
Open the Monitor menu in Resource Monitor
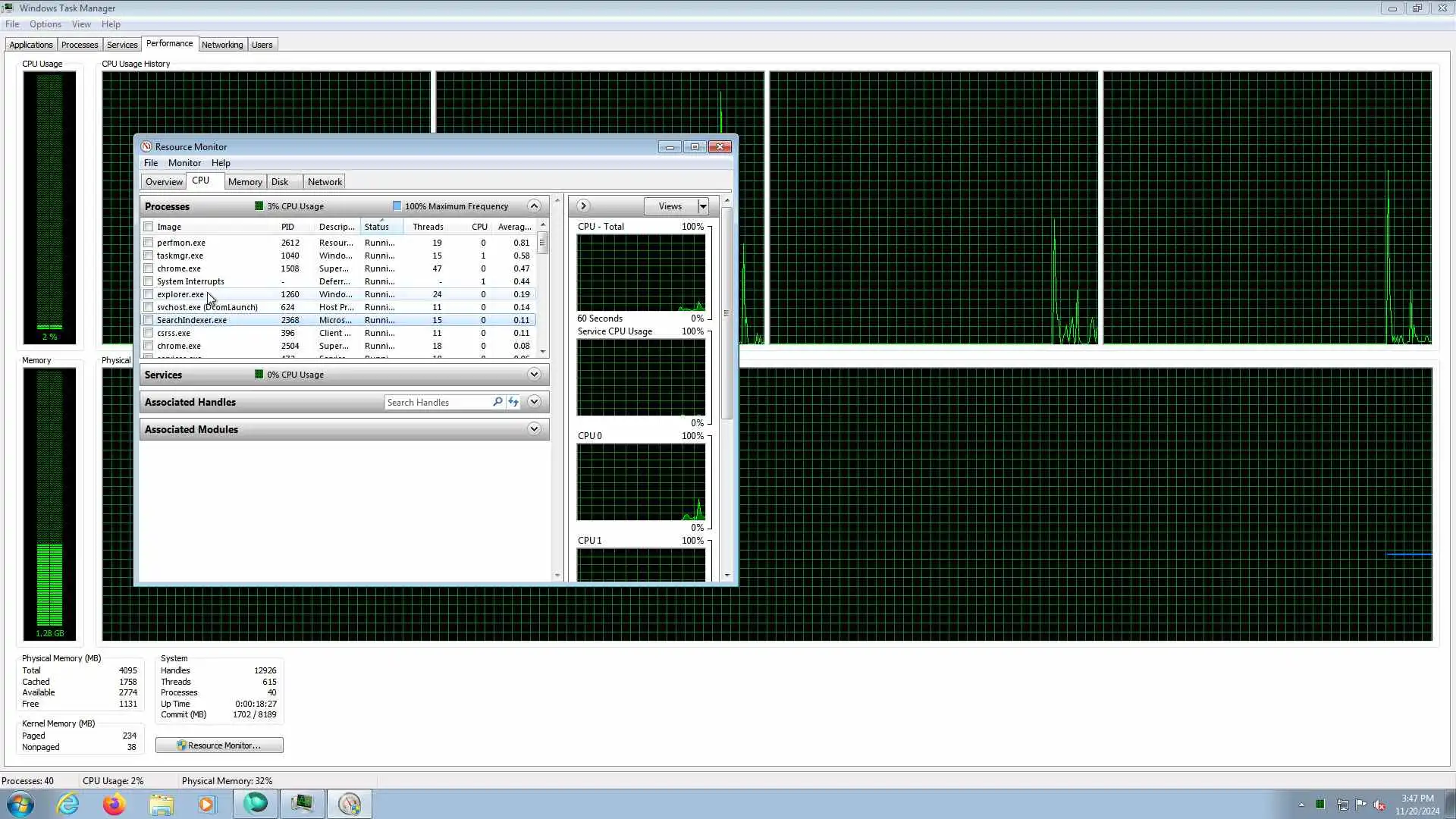(184, 163)
